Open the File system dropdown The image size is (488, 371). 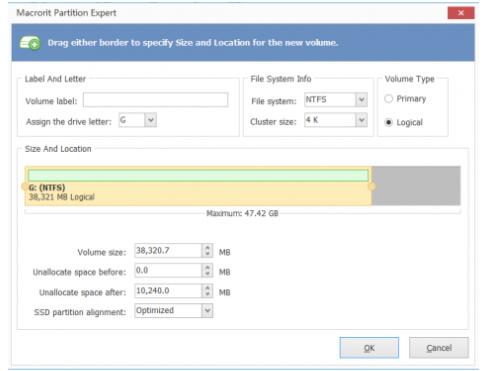pyautogui.click(x=361, y=100)
